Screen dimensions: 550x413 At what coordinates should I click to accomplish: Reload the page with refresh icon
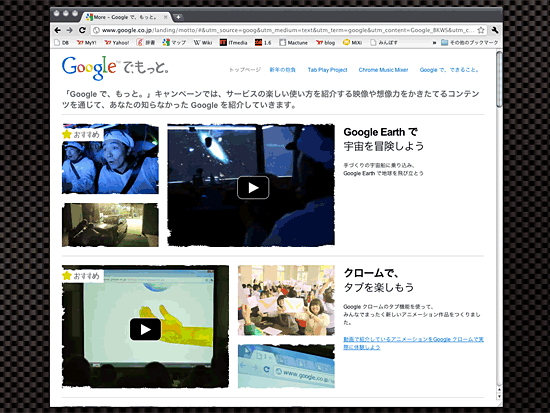click(x=82, y=30)
